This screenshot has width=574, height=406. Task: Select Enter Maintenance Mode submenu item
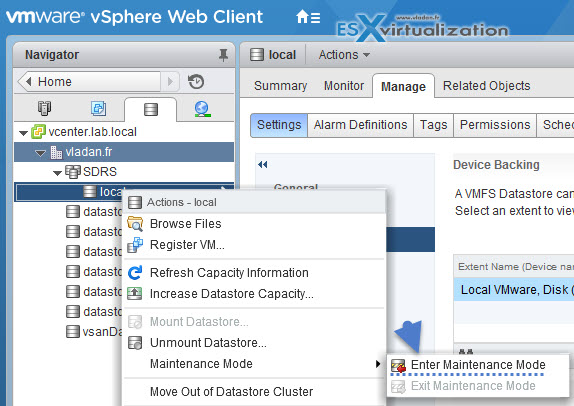[x=478, y=365]
